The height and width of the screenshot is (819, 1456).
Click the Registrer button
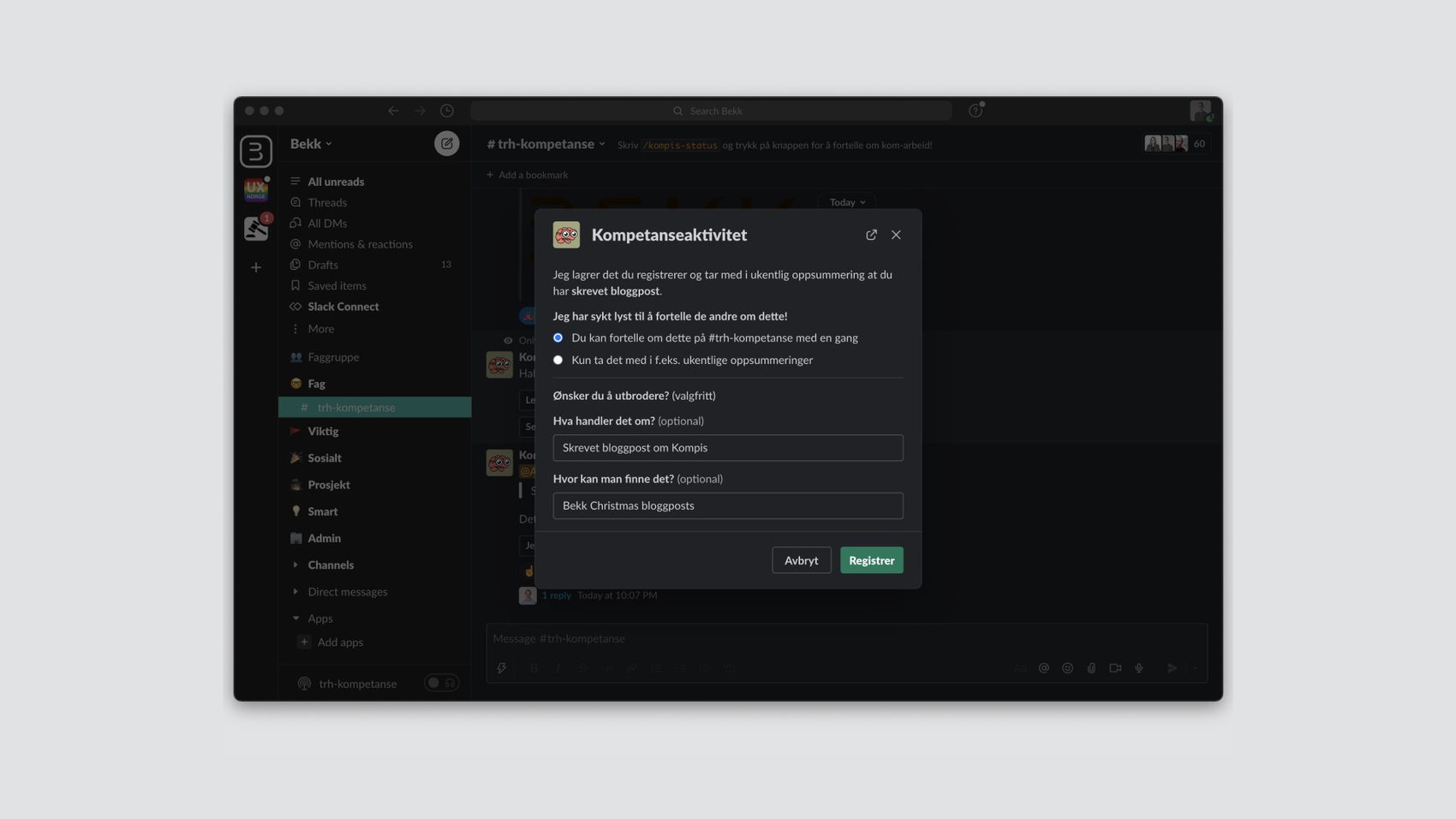click(x=871, y=560)
